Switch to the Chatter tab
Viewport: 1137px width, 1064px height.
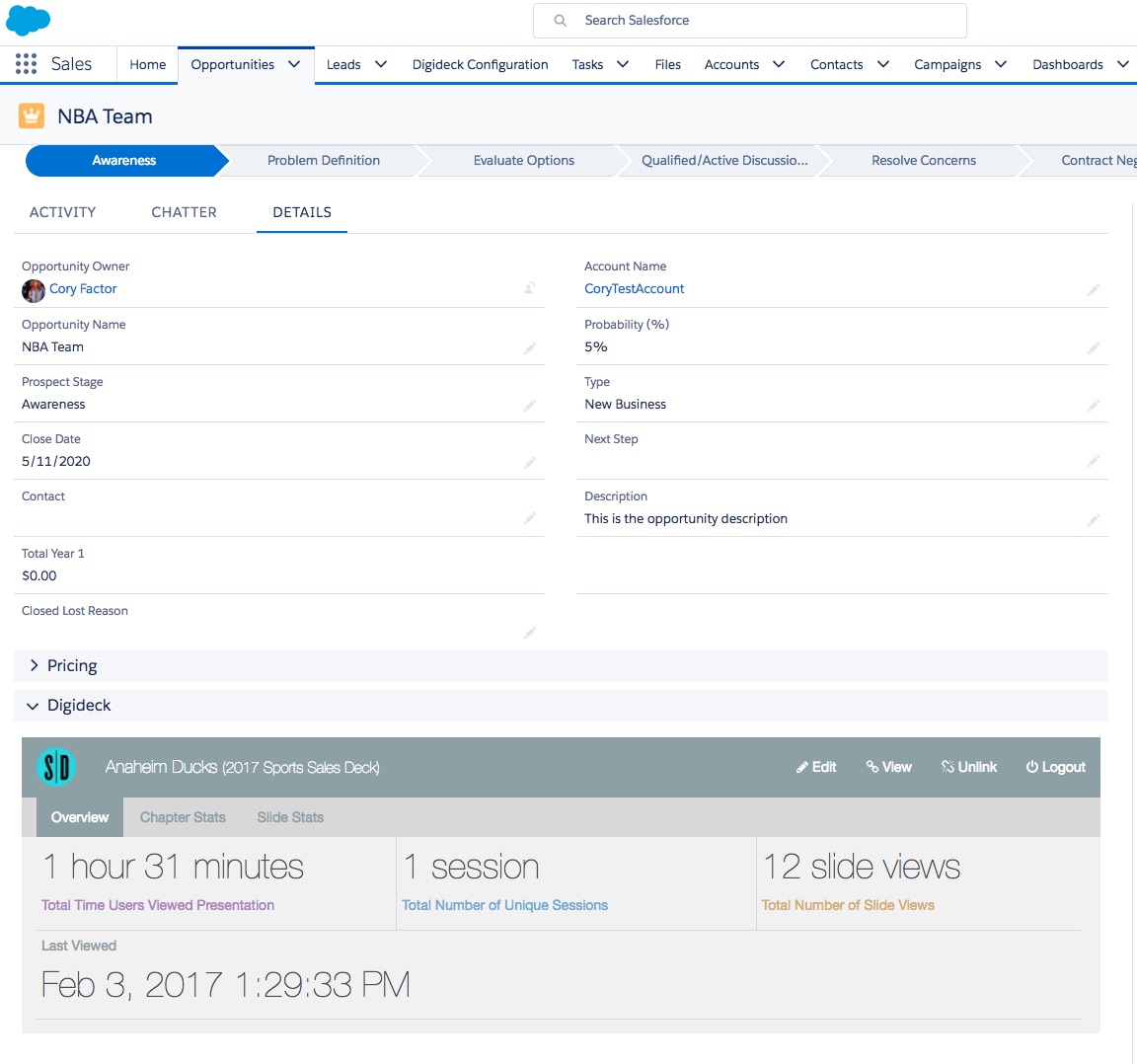[185, 212]
